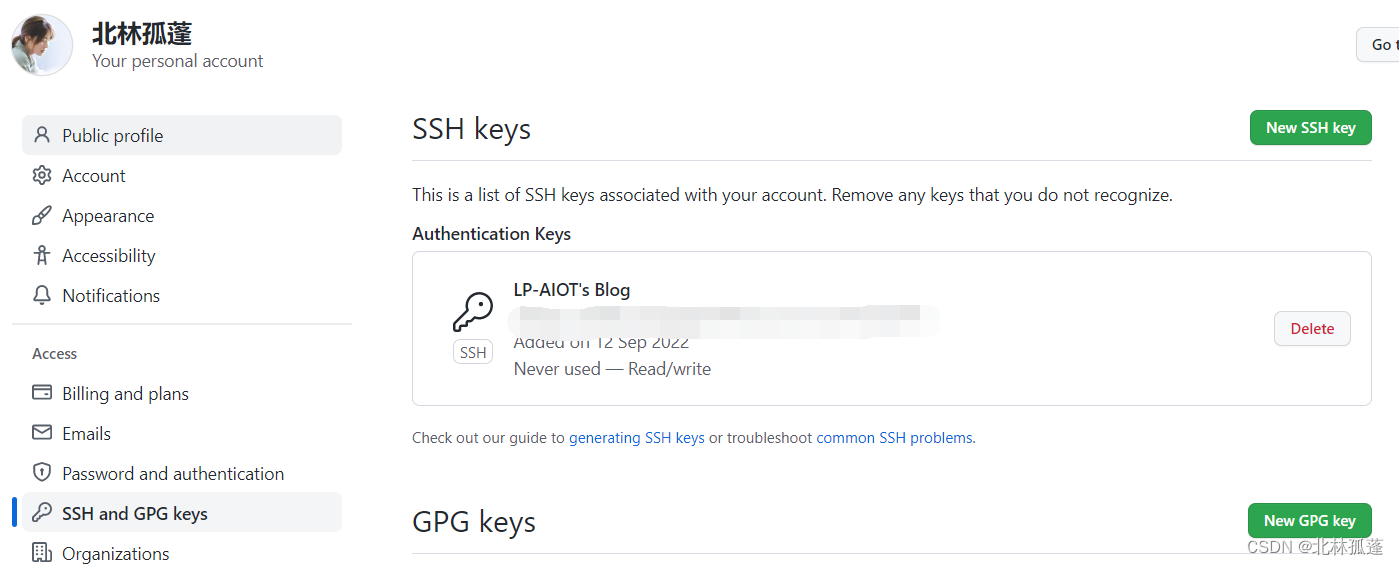Click the key icon beside SSH and GPG keys
The width and height of the screenshot is (1399, 565).
pyautogui.click(x=41, y=513)
